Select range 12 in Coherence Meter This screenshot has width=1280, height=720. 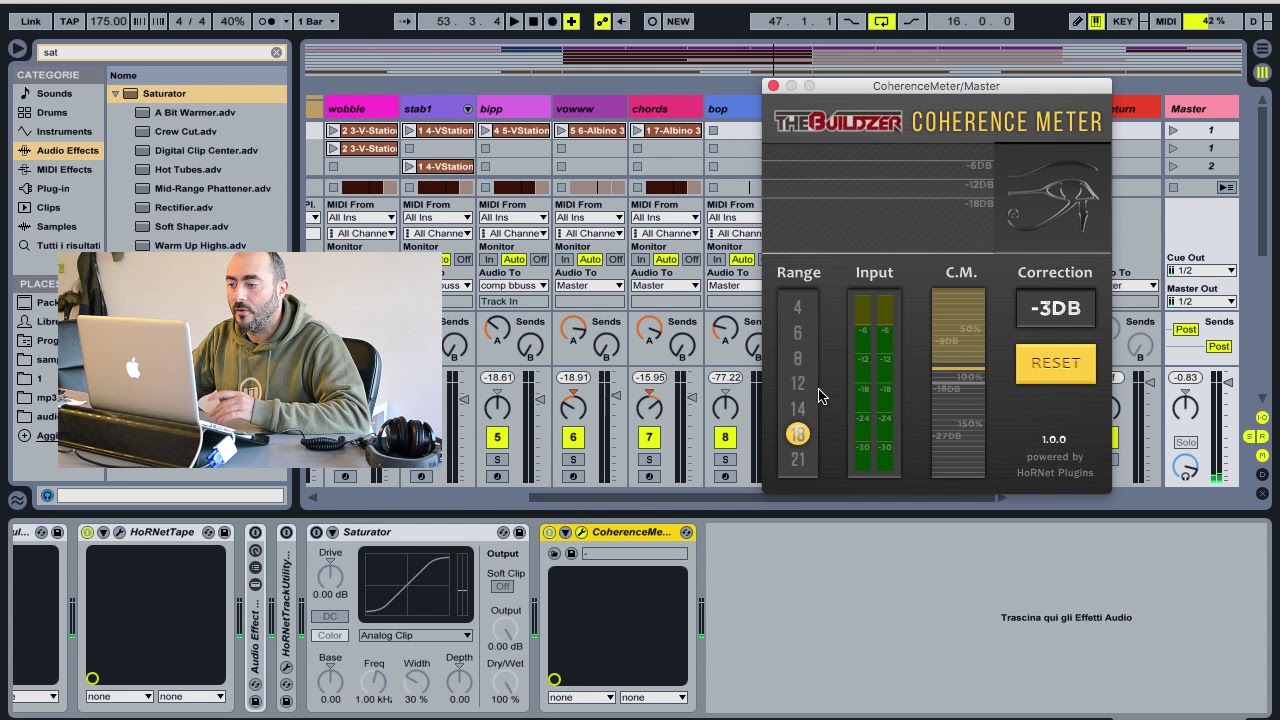pyautogui.click(x=797, y=384)
